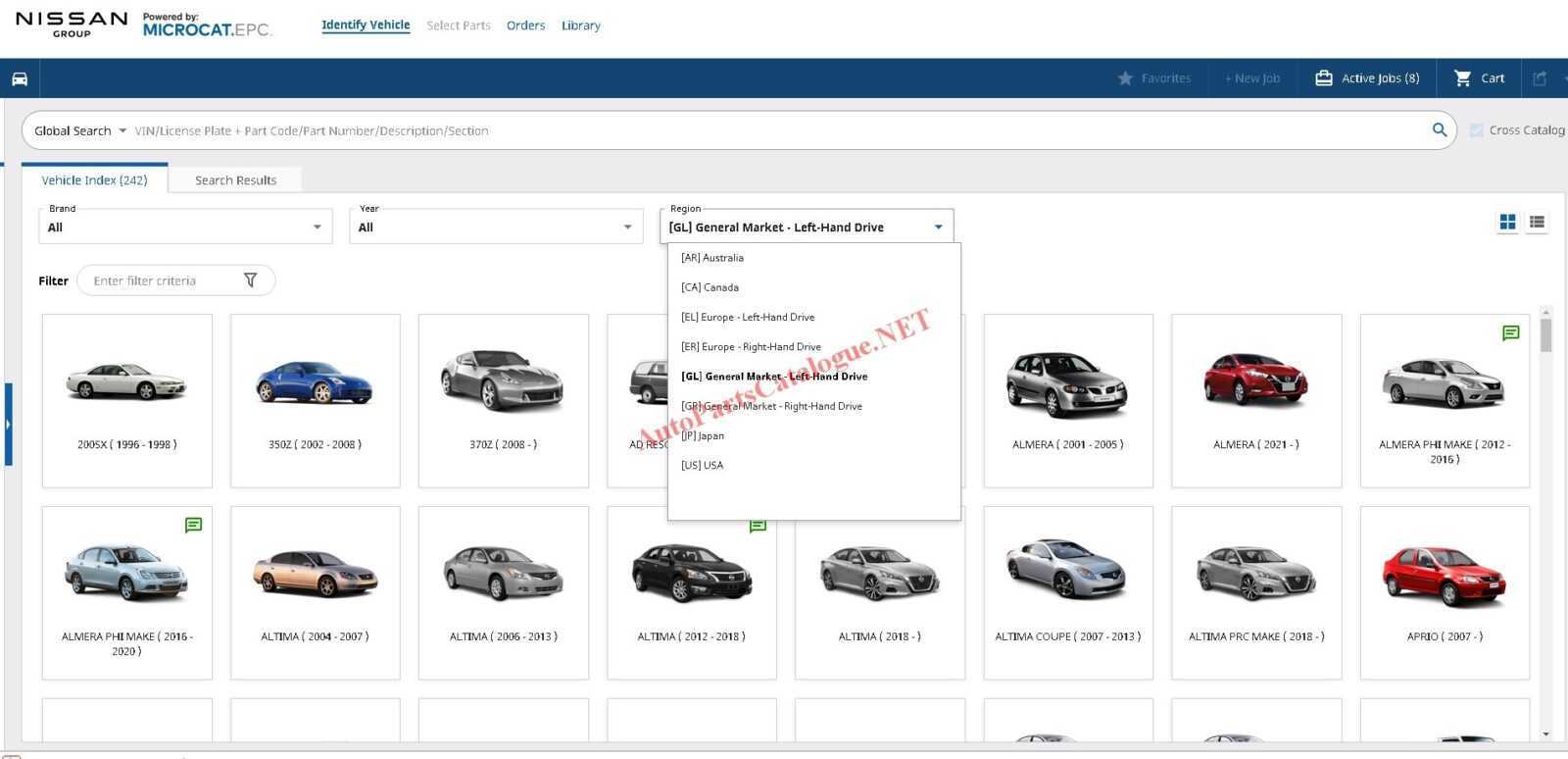The image size is (1568, 759).
Task: Select [JP] Japan region option
Action: click(x=813, y=435)
